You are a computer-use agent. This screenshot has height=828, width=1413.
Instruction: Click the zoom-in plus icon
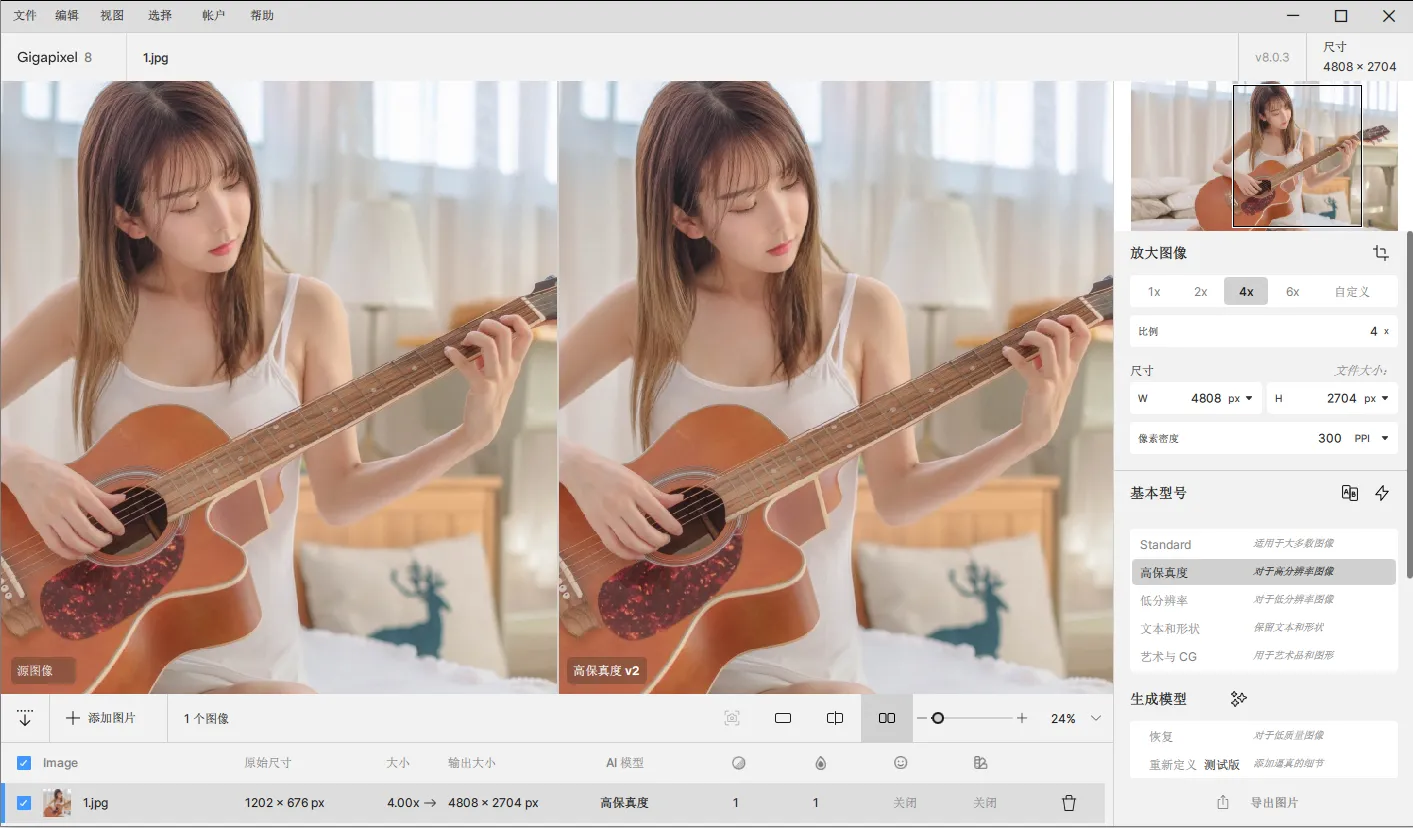click(1022, 718)
